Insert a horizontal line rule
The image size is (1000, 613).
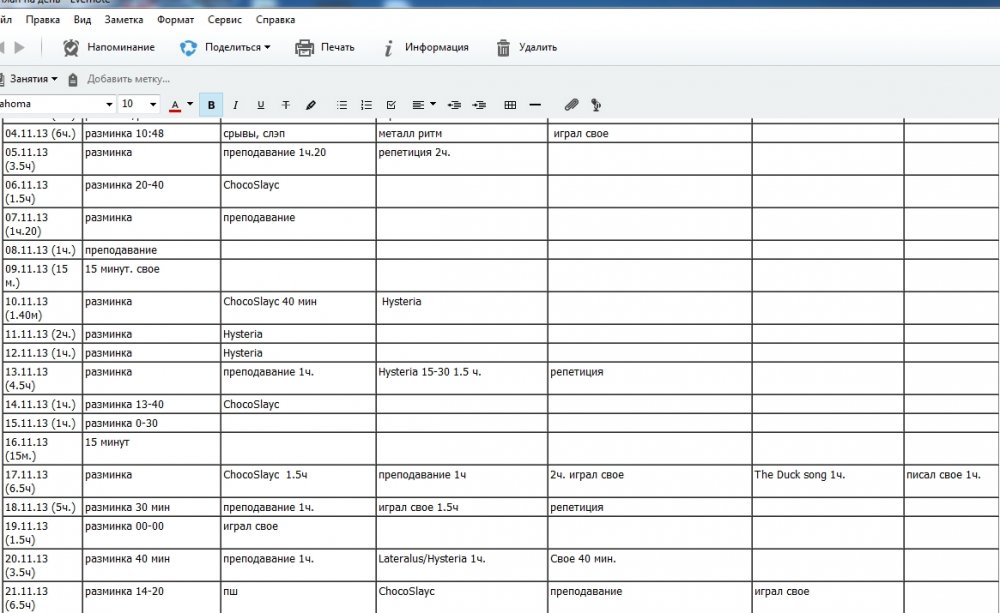(535, 105)
